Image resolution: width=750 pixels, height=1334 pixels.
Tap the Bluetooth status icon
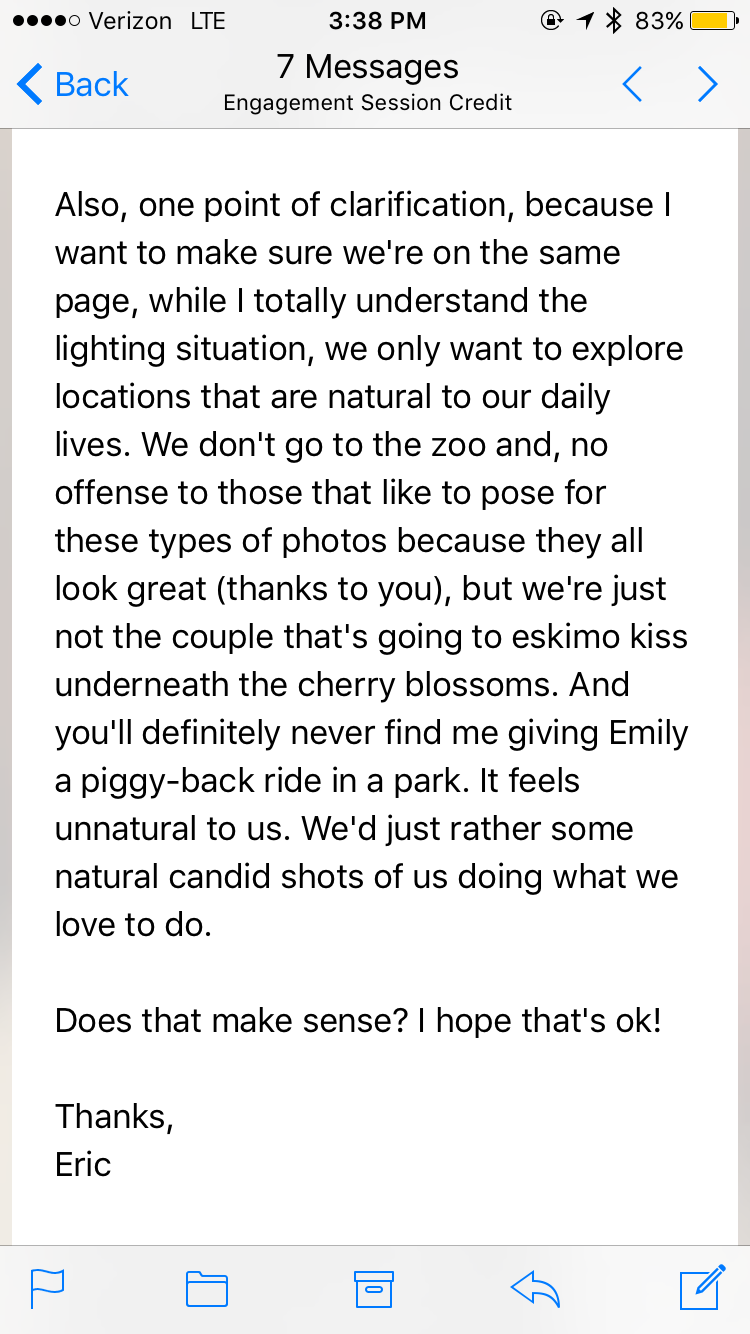point(613,21)
